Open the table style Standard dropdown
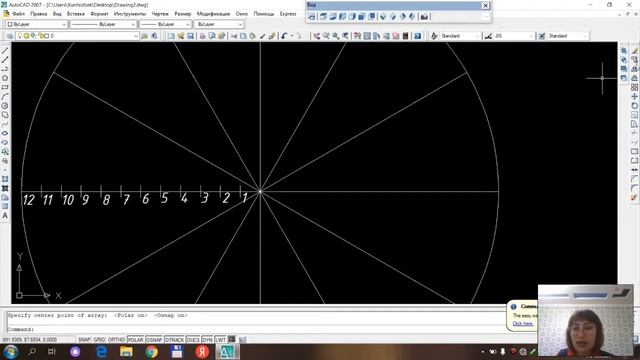Image resolution: width=640 pixels, height=360 pixels. point(567,36)
